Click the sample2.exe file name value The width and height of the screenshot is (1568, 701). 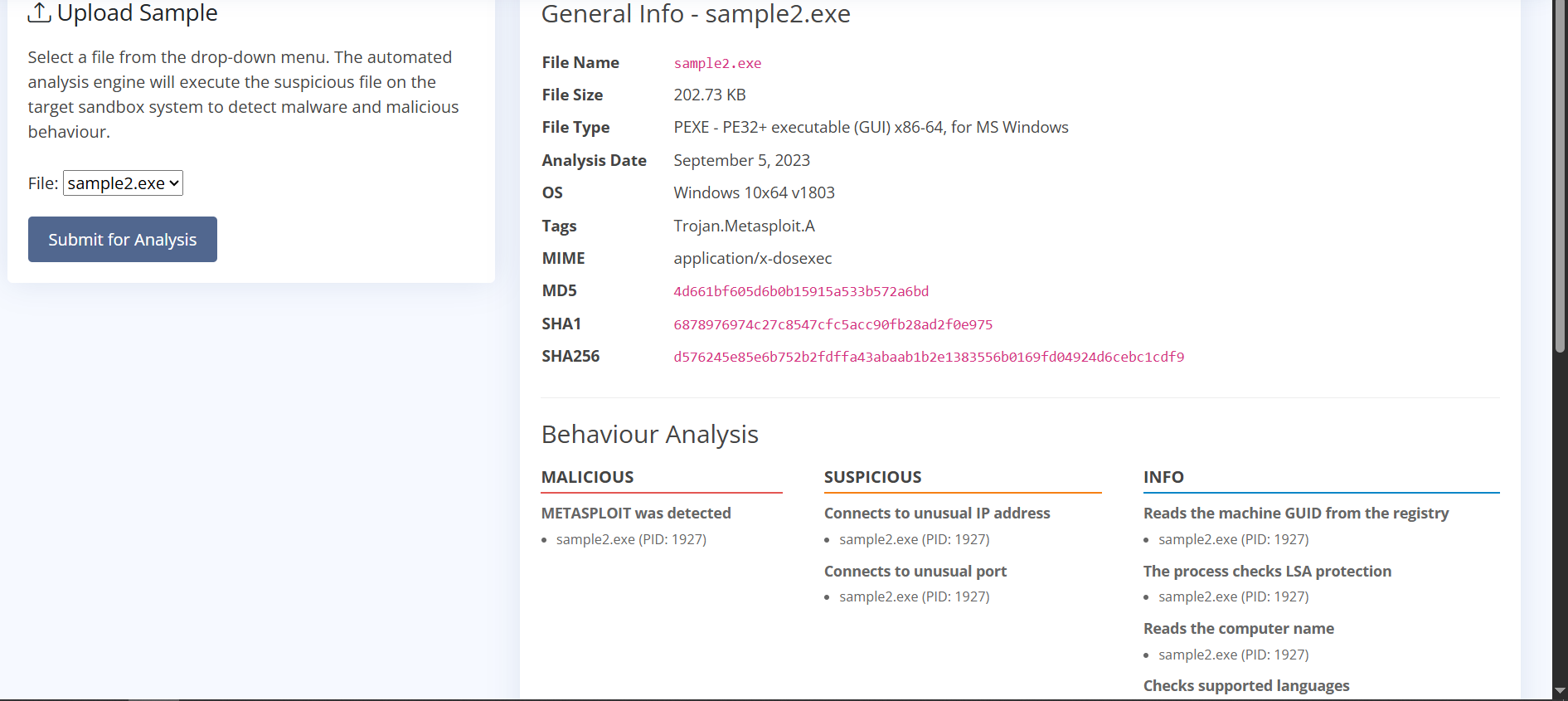click(717, 63)
